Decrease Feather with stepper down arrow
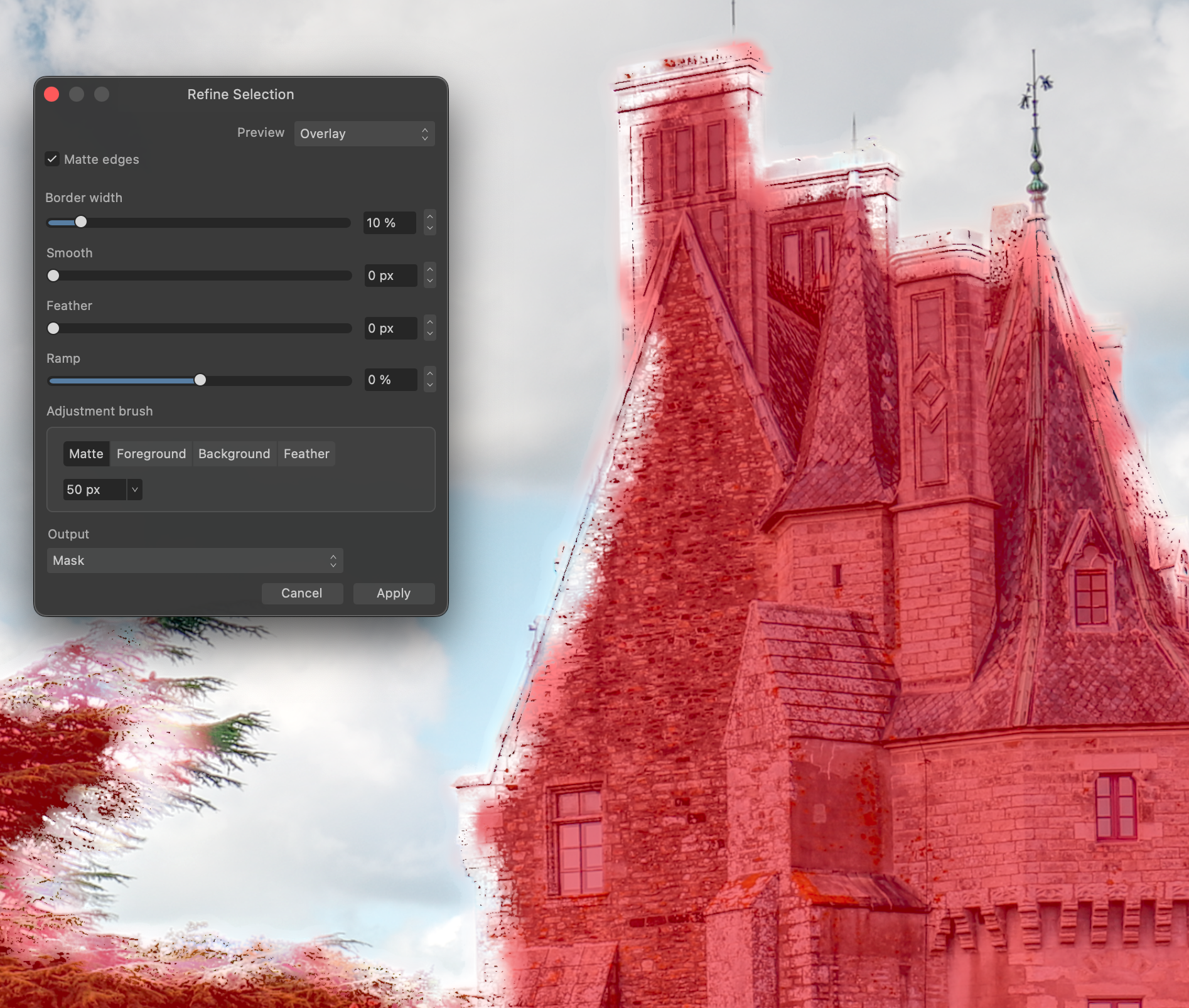This screenshot has width=1189, height=1008. tap(430, 334)
